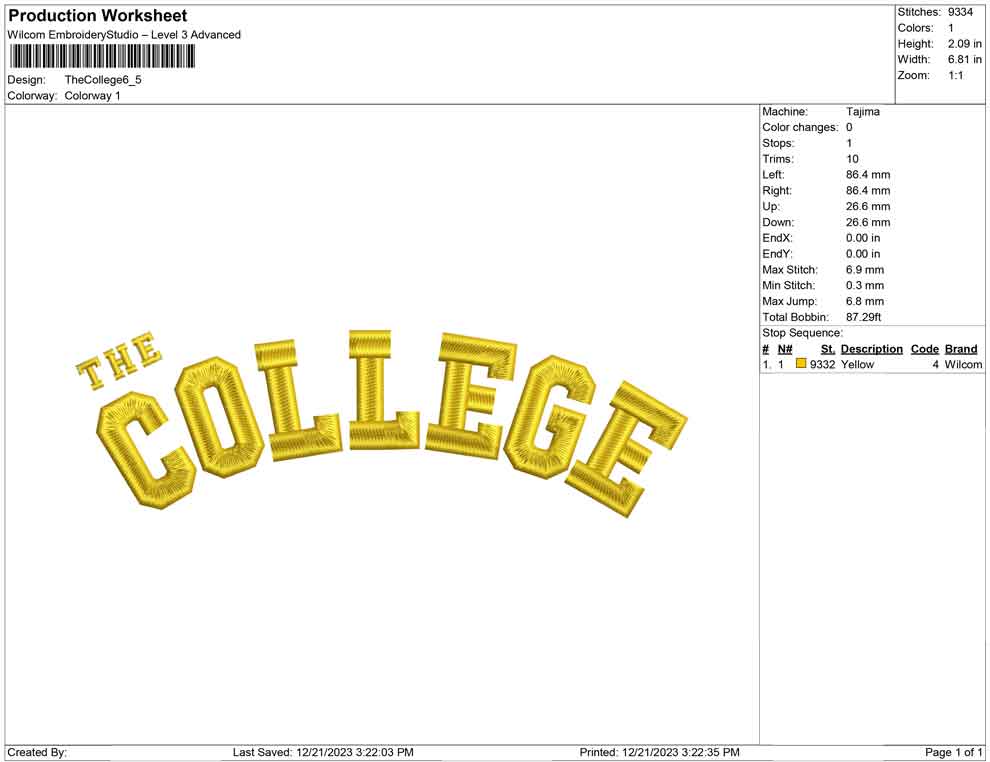This screenshot has height=762, width=990.
Task: Click the Description column header
Action: tap(871, 348)
